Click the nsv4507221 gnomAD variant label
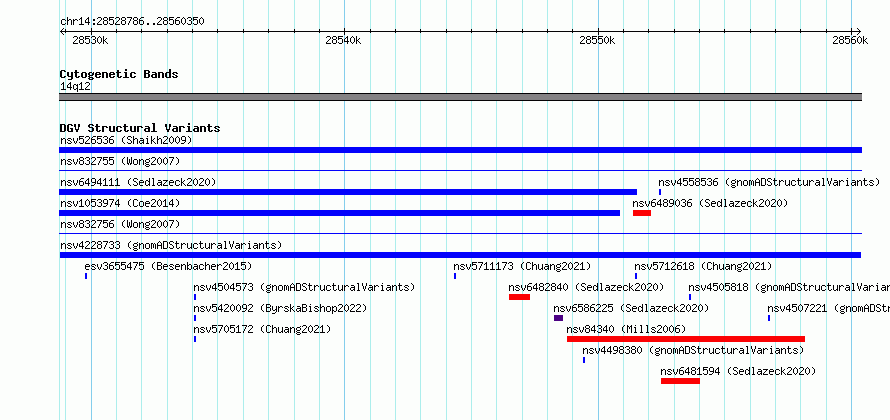This screenshot has width=890, height=420. tap(829, 308)
